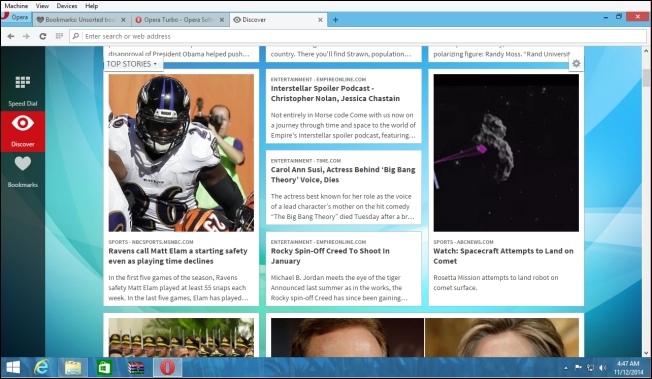Open the taskbar clock and date
Image resolution: width=652 pixels, height=379 pixels.
[628, 368]
